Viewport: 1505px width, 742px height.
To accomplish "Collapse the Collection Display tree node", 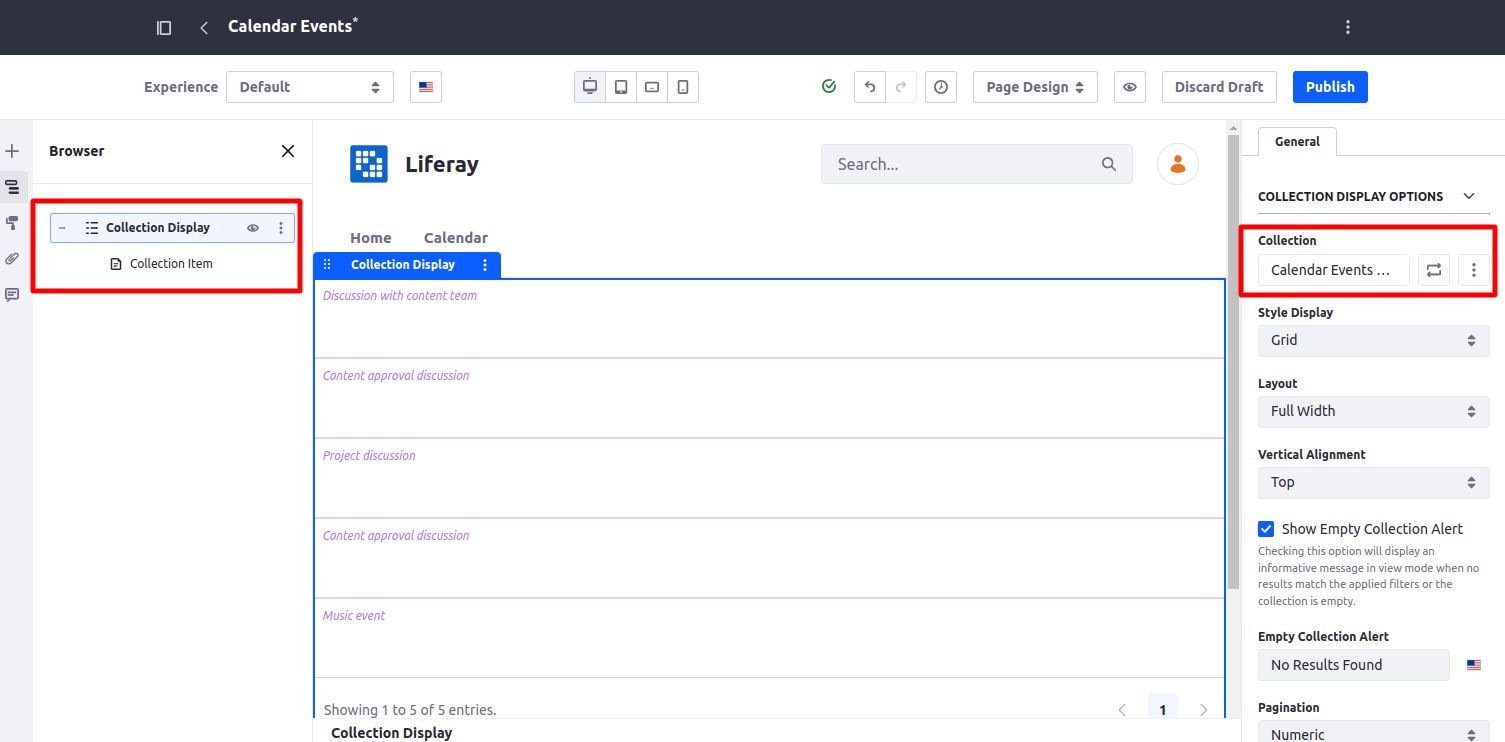I will coord(62,228).
